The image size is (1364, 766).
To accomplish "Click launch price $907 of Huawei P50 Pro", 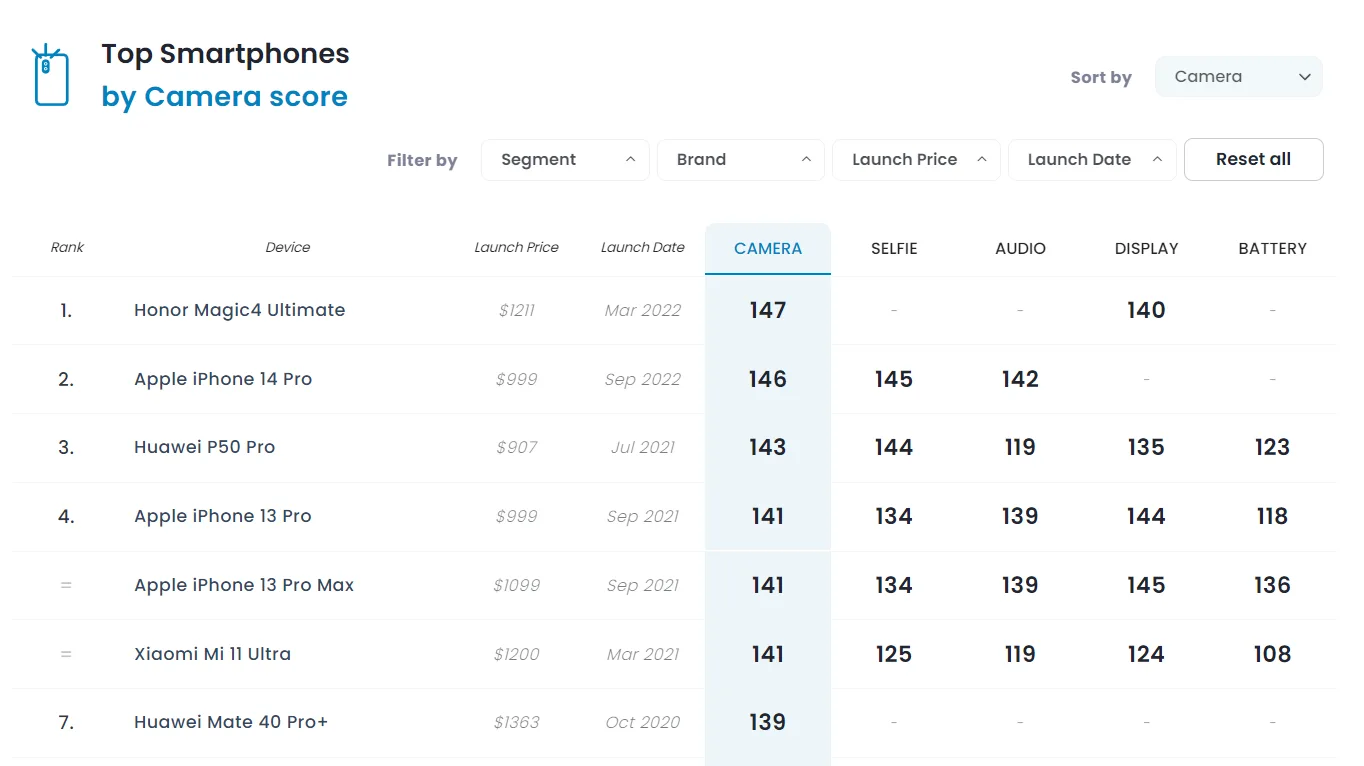I will pos(516,447).
